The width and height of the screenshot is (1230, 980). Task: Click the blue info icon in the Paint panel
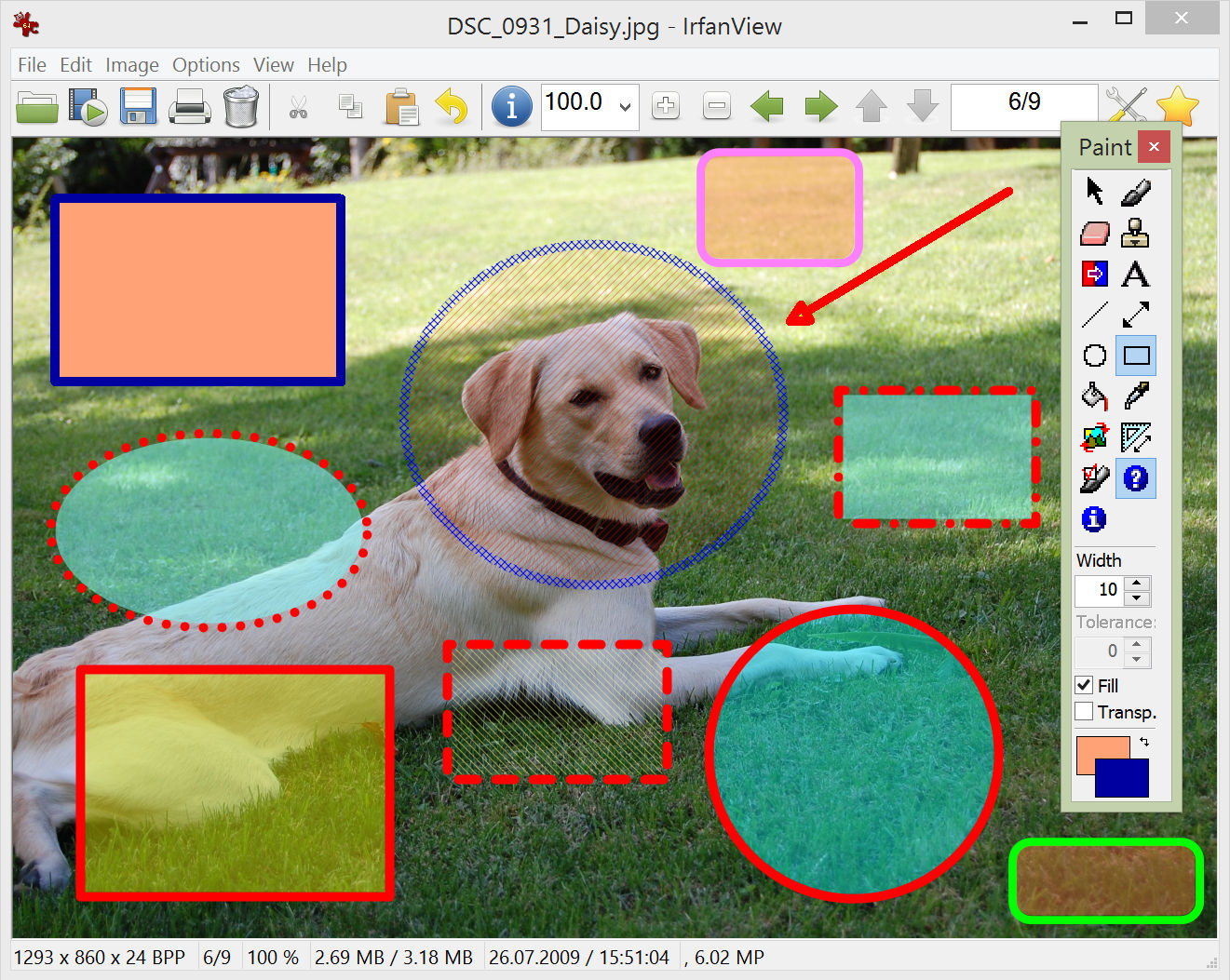(x=1095, y=519)
